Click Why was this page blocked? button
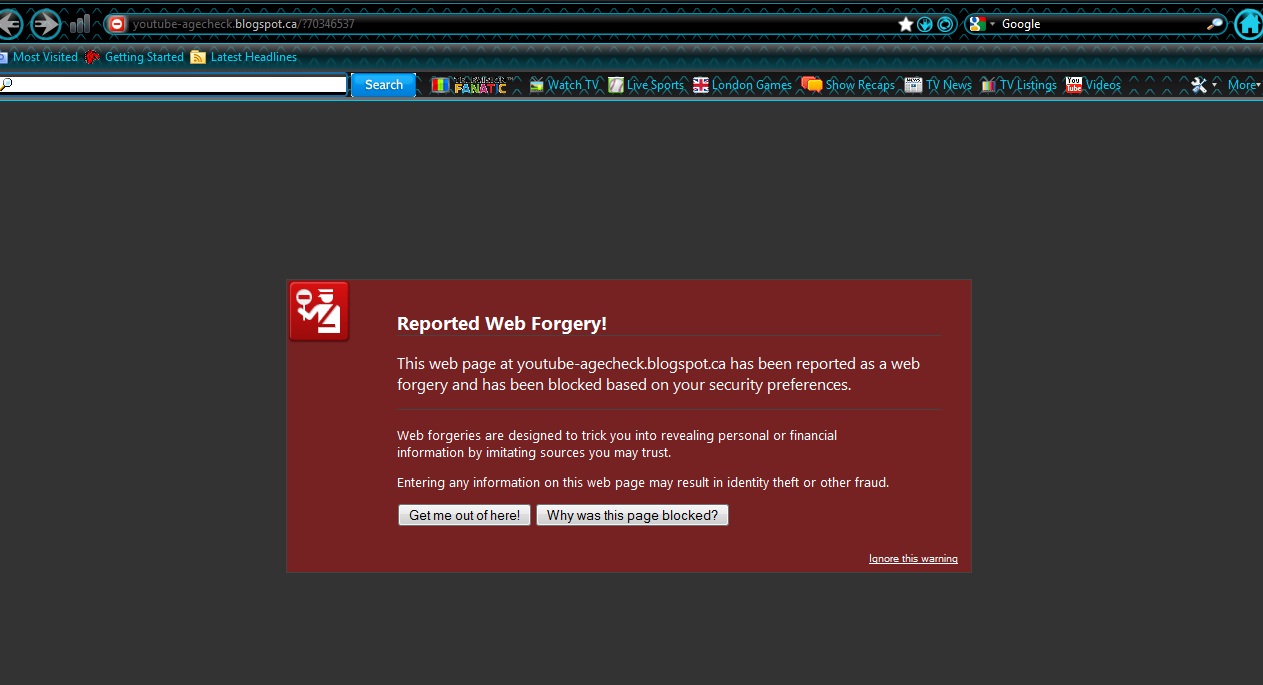 [632, 515]
